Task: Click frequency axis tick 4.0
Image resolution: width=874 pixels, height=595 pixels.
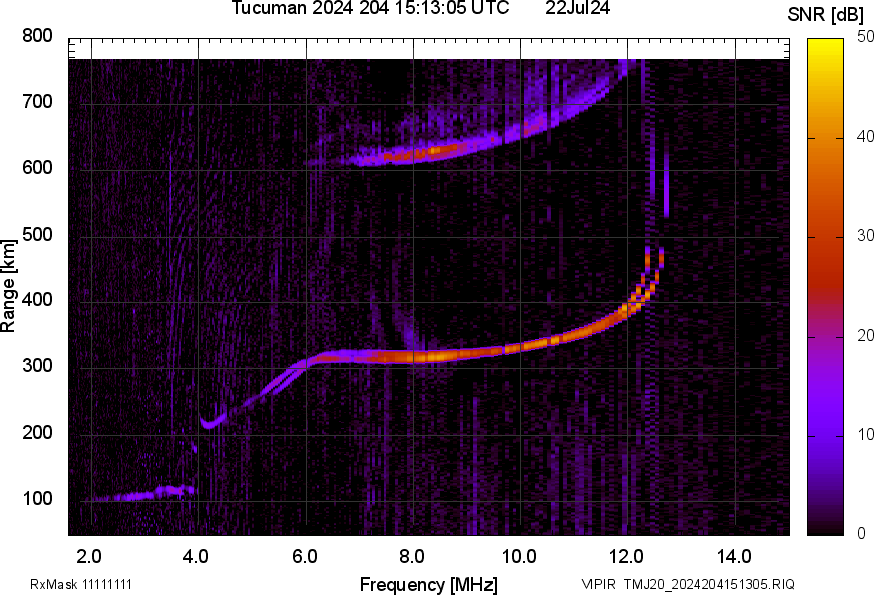Action: point(196,557)
